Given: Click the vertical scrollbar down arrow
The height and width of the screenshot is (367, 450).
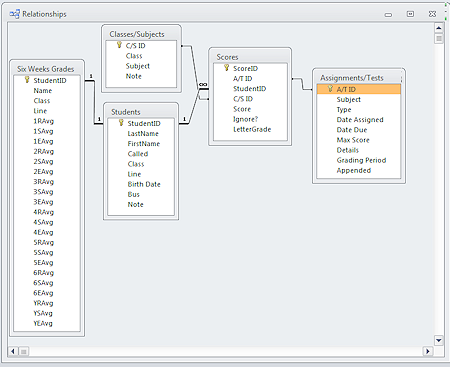Looking at the screenshot, I should tap(439, 340).
